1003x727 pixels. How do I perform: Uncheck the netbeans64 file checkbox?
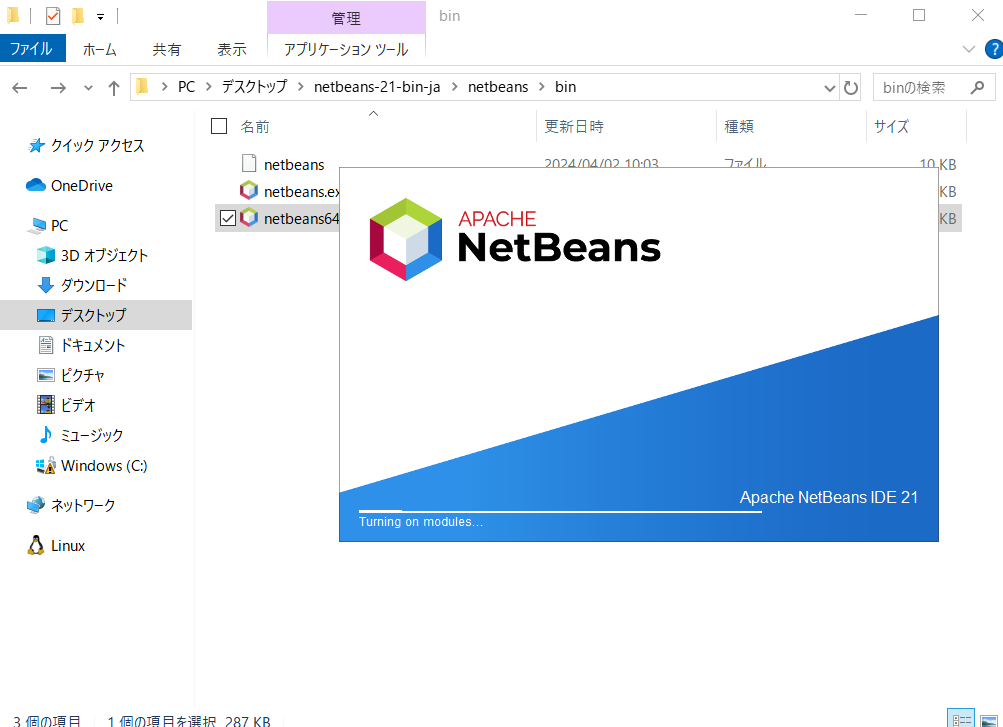pos(228,218)
